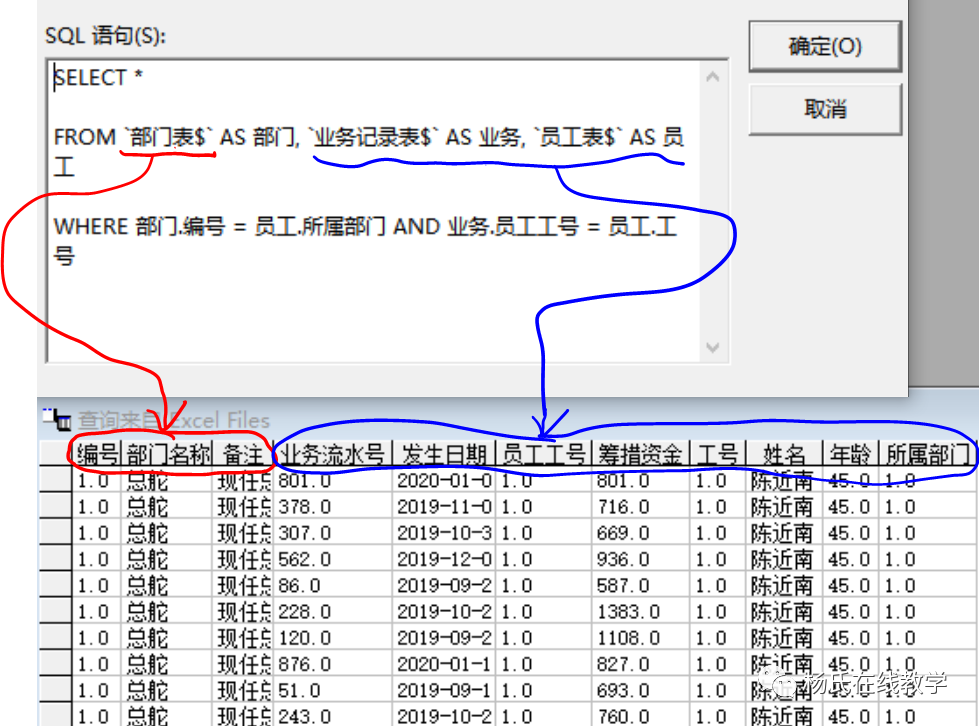This screenshot has height=726, width=979.
Task: Click the date cell 2020-01-0 in first row
Action: pos(443,481)
